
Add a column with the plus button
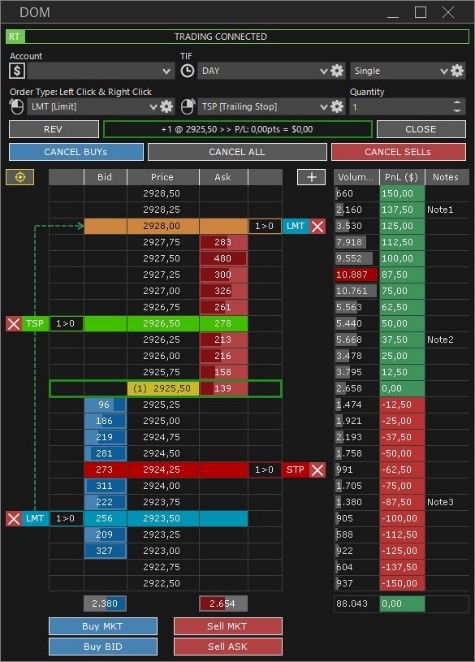coord(312,177)
